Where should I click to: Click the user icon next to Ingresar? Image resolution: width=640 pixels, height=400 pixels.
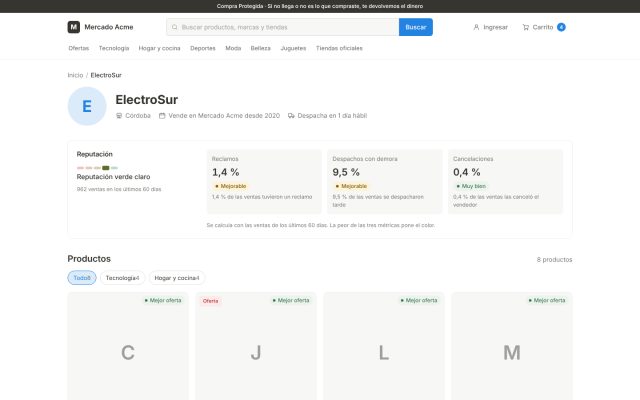pos(476,27)
